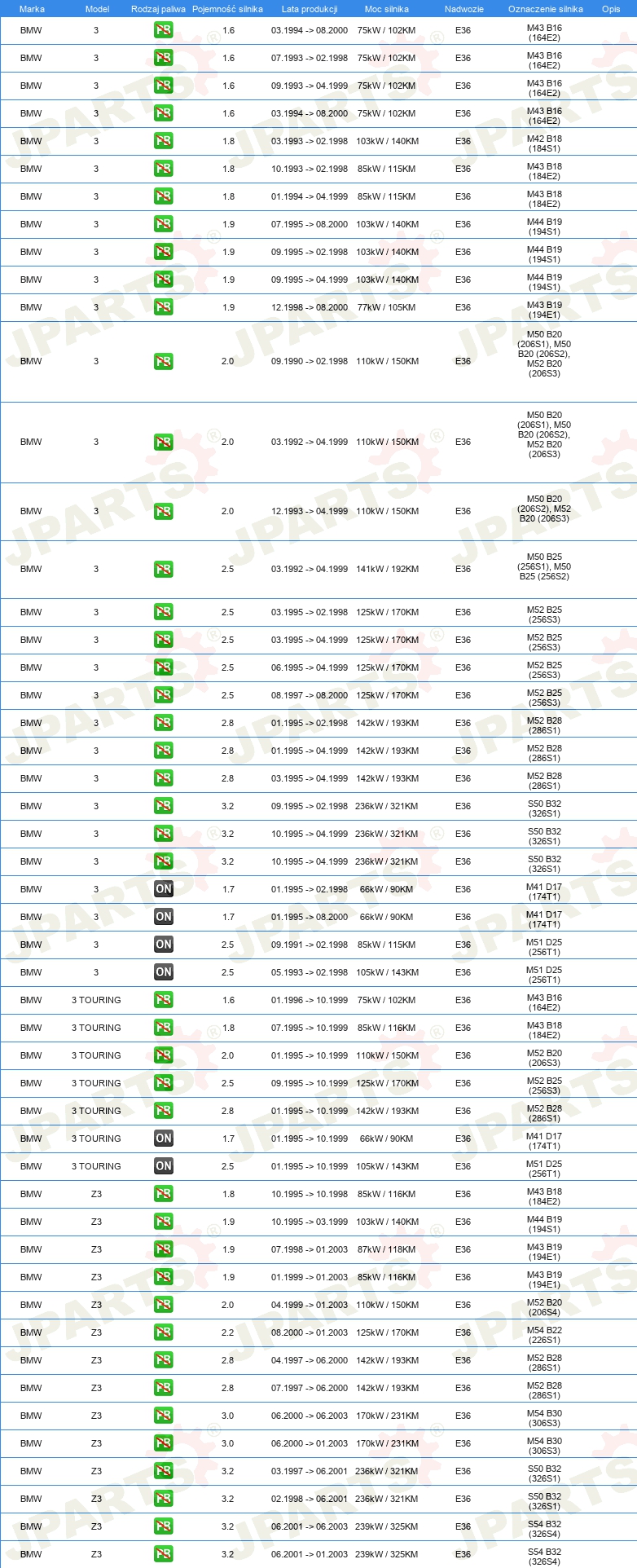The image size is (637, 1568).
Task: Click the petrol icon for 3 Touring 1.6
Action: tap(163, 1000)
